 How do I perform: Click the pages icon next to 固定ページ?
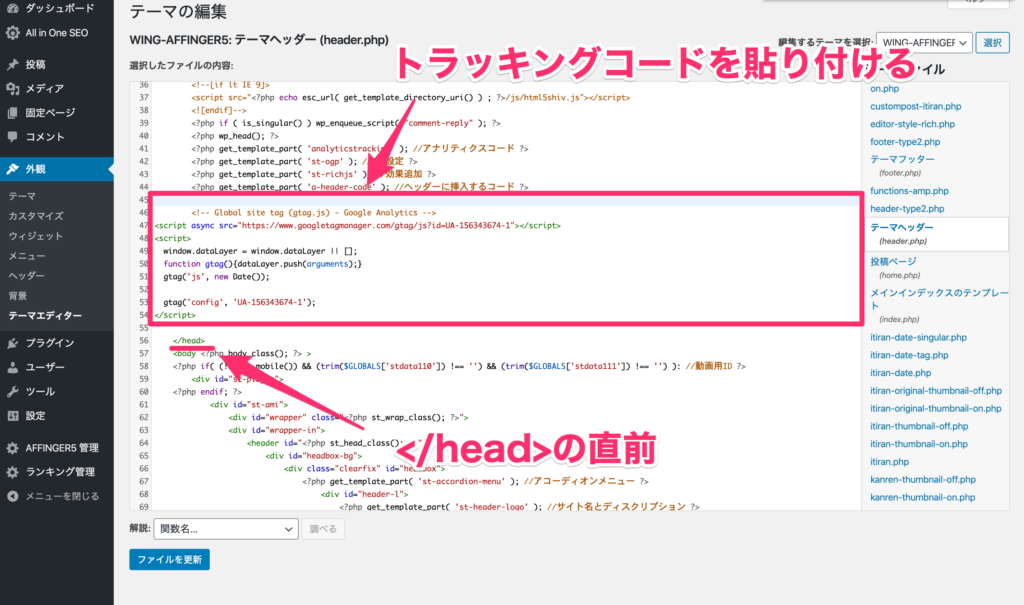pyautogui.click(x=12, y=112)
